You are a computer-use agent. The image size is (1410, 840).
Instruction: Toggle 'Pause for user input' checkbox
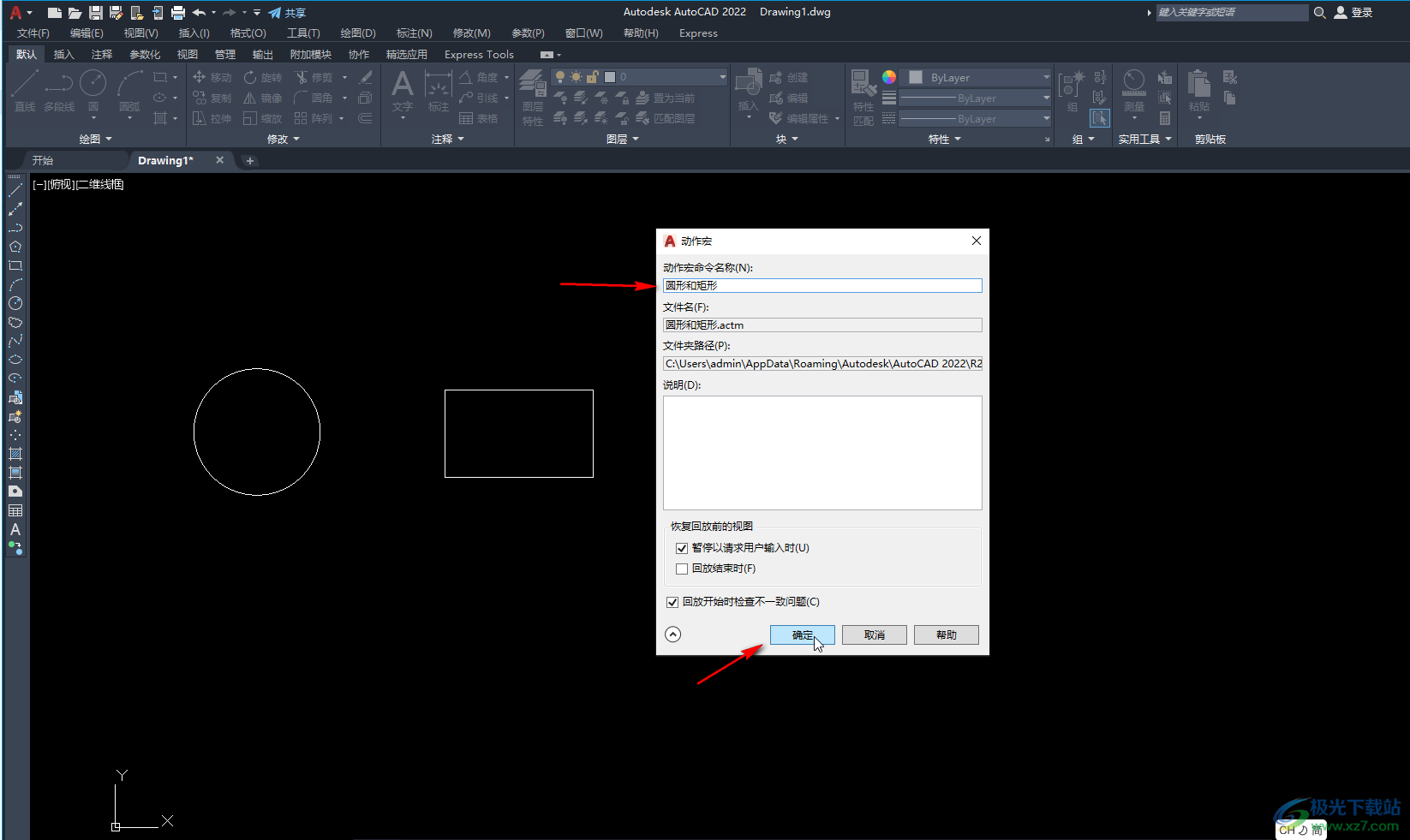tap(682, 548)
